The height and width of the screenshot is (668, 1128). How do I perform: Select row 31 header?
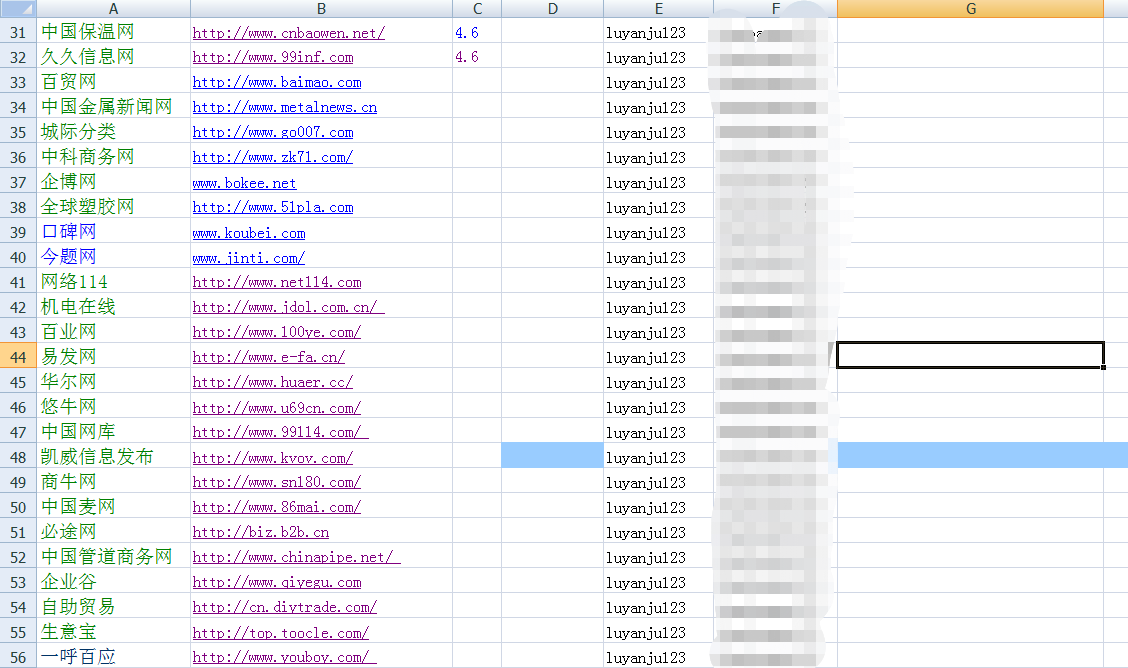click(18, 33)
